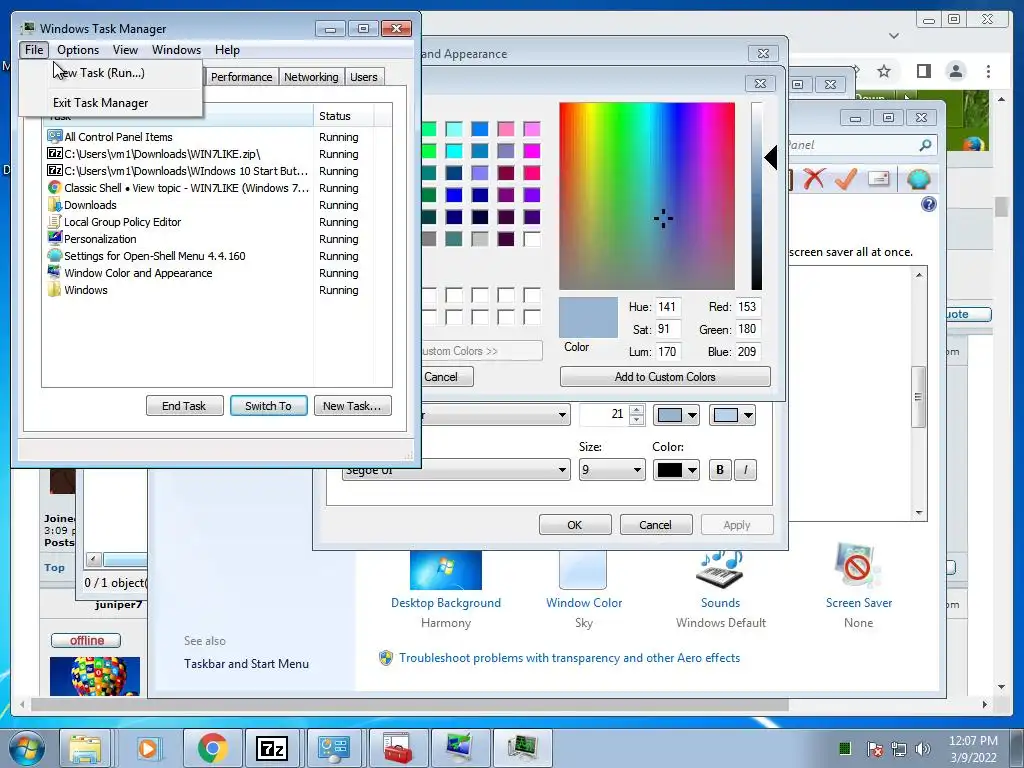Open Windows Explorer from the taskbar

(86, 748)
